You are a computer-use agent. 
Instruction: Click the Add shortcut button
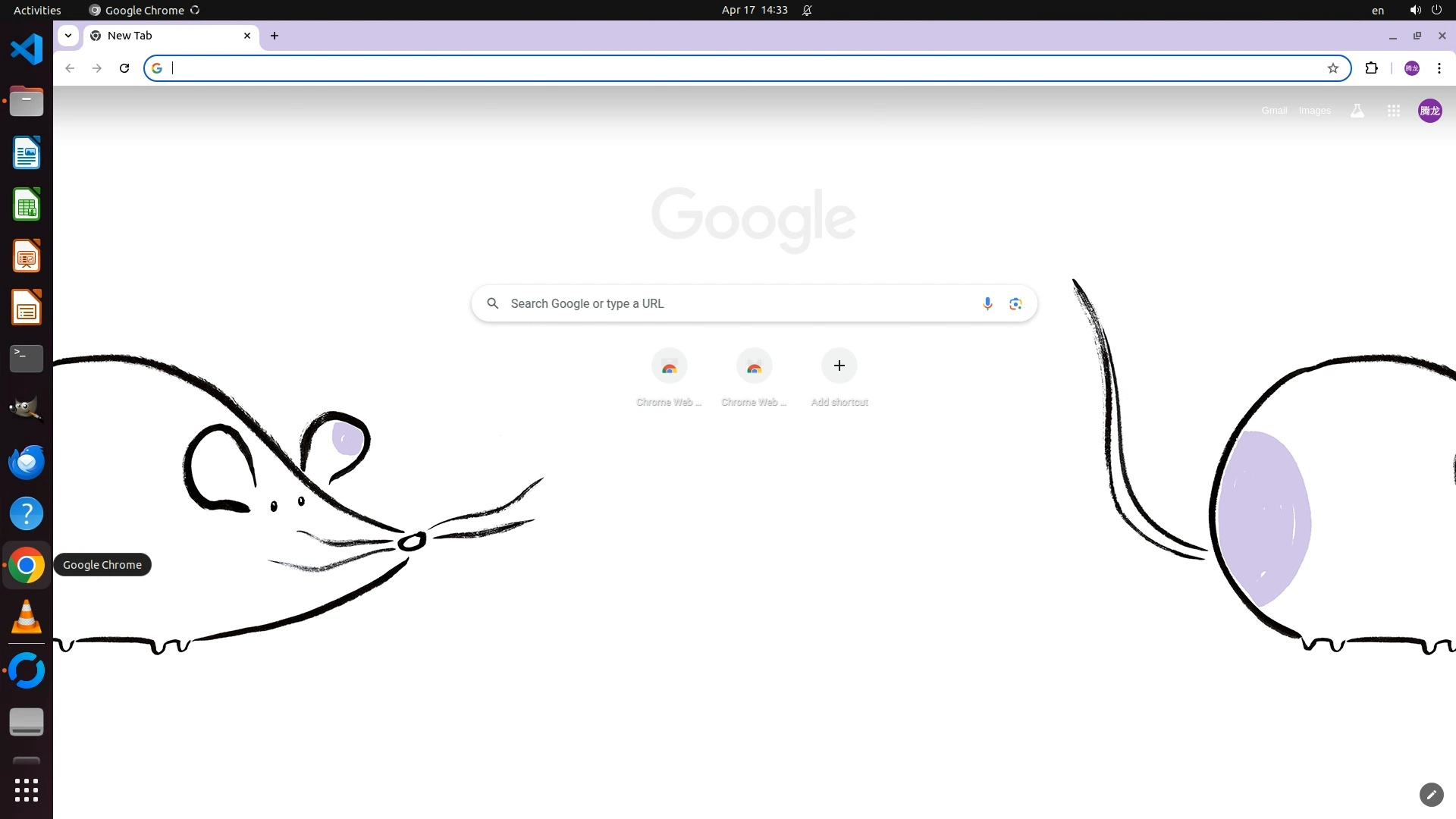pyautogui.click(x=839, y=366)
